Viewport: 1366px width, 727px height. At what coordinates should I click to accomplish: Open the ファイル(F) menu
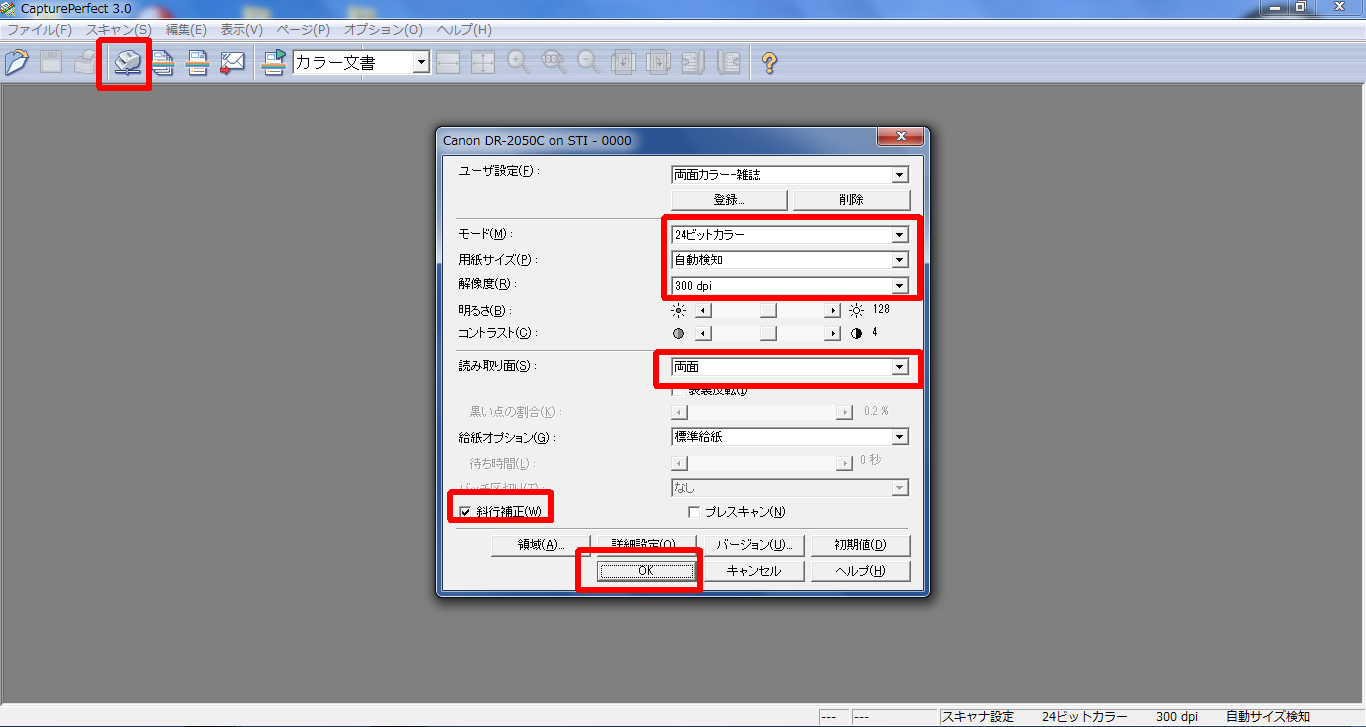[x=39, y=30]
